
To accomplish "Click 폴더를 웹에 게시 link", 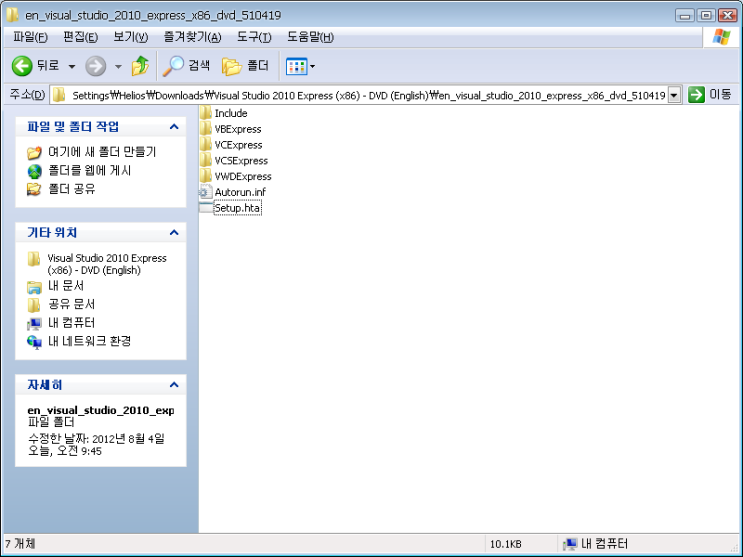I will [x=90, y=170].
